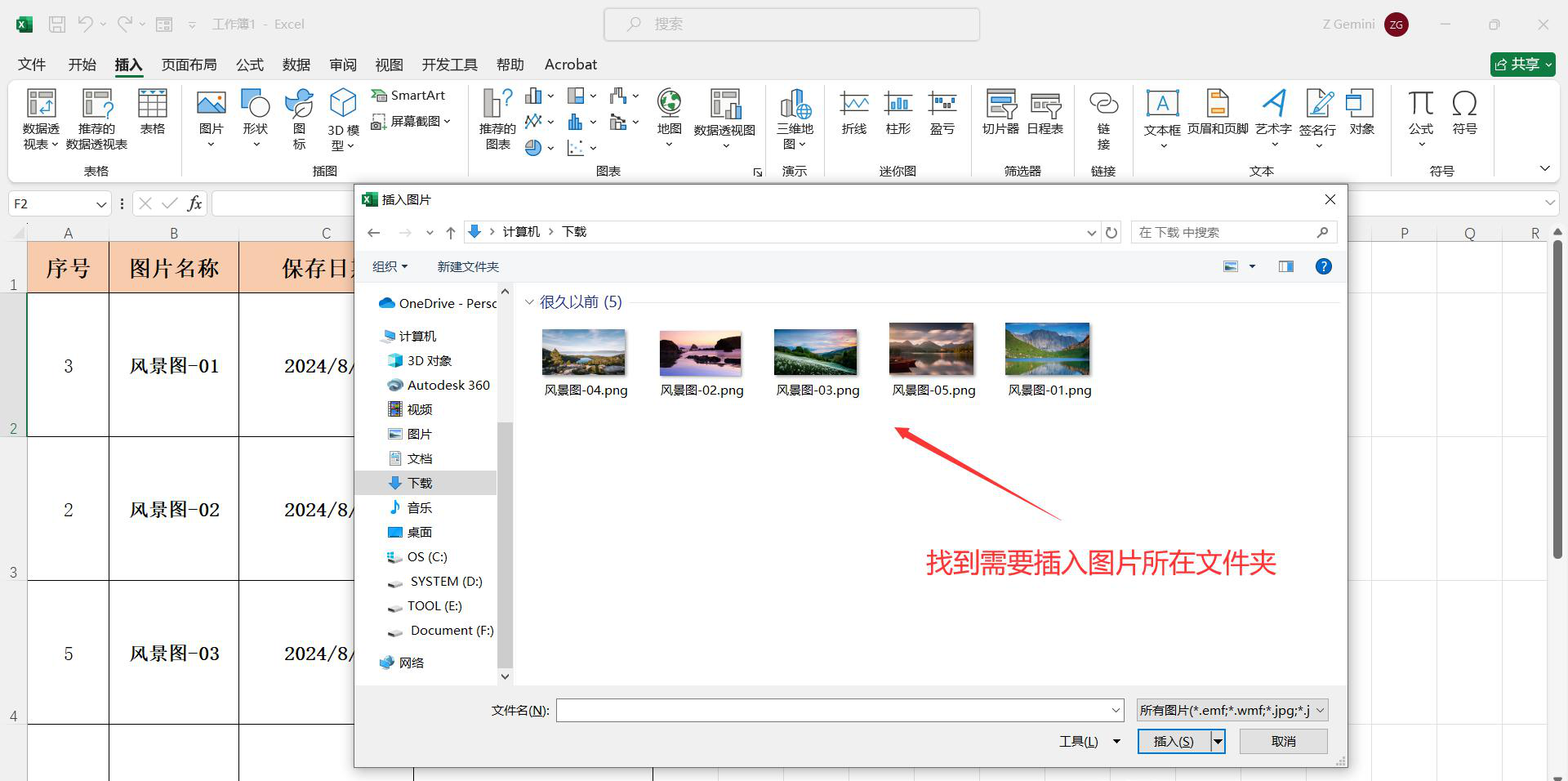Click the navigation pane scrollbar

coord(505,546)
